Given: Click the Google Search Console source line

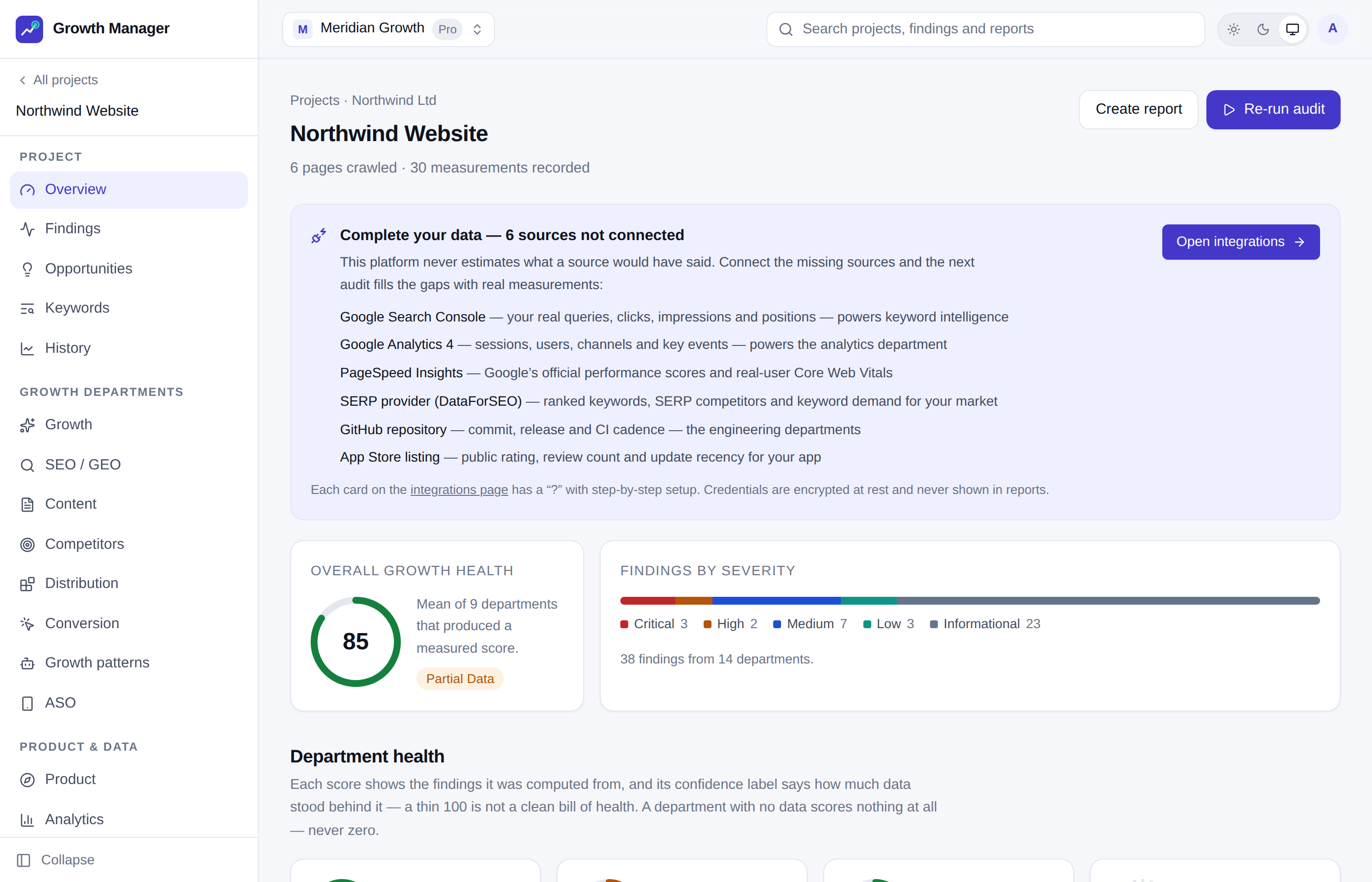Looking at the screenshot, I should (674, 318).
